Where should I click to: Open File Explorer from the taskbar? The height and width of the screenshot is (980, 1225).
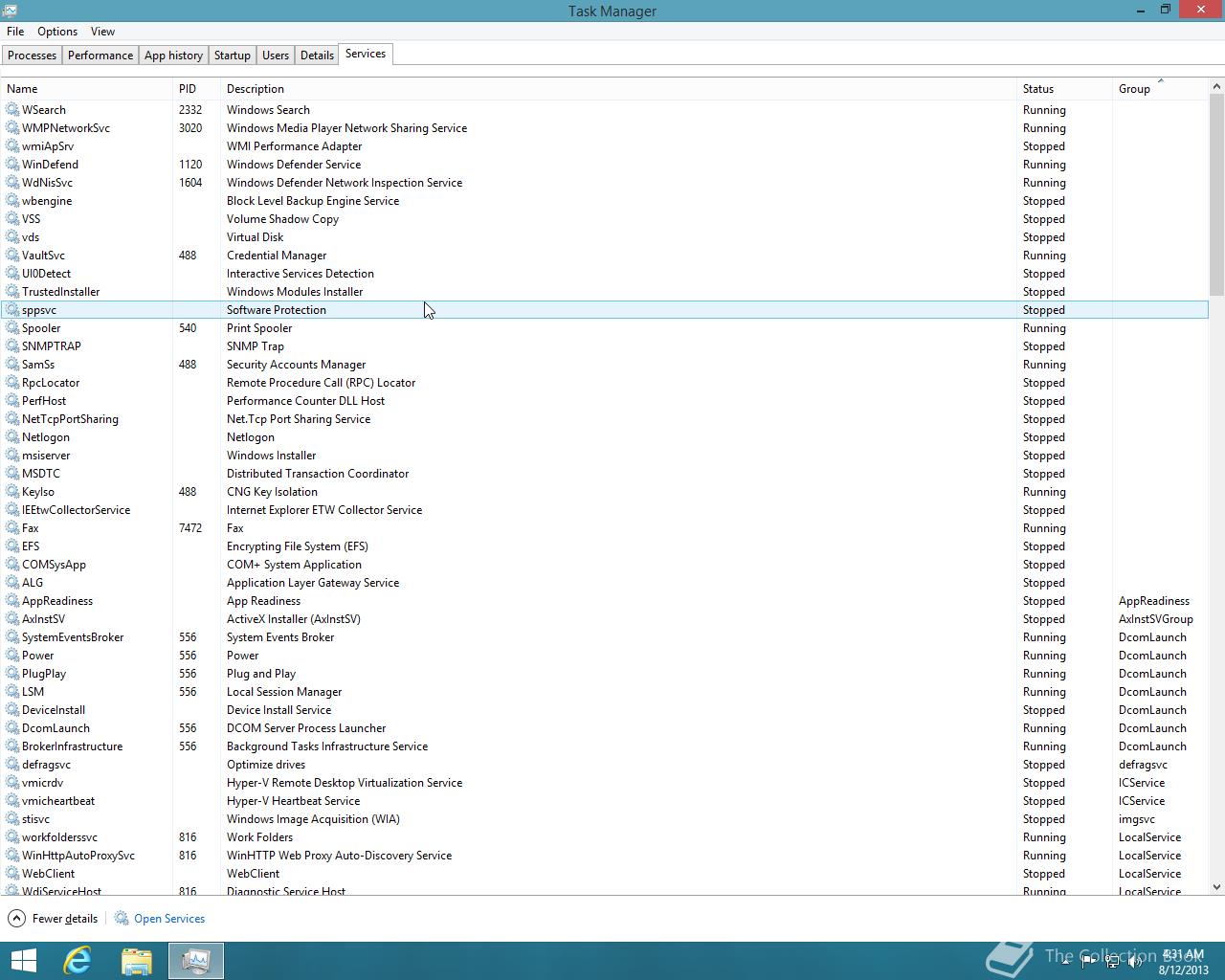(x=137, y=961)
